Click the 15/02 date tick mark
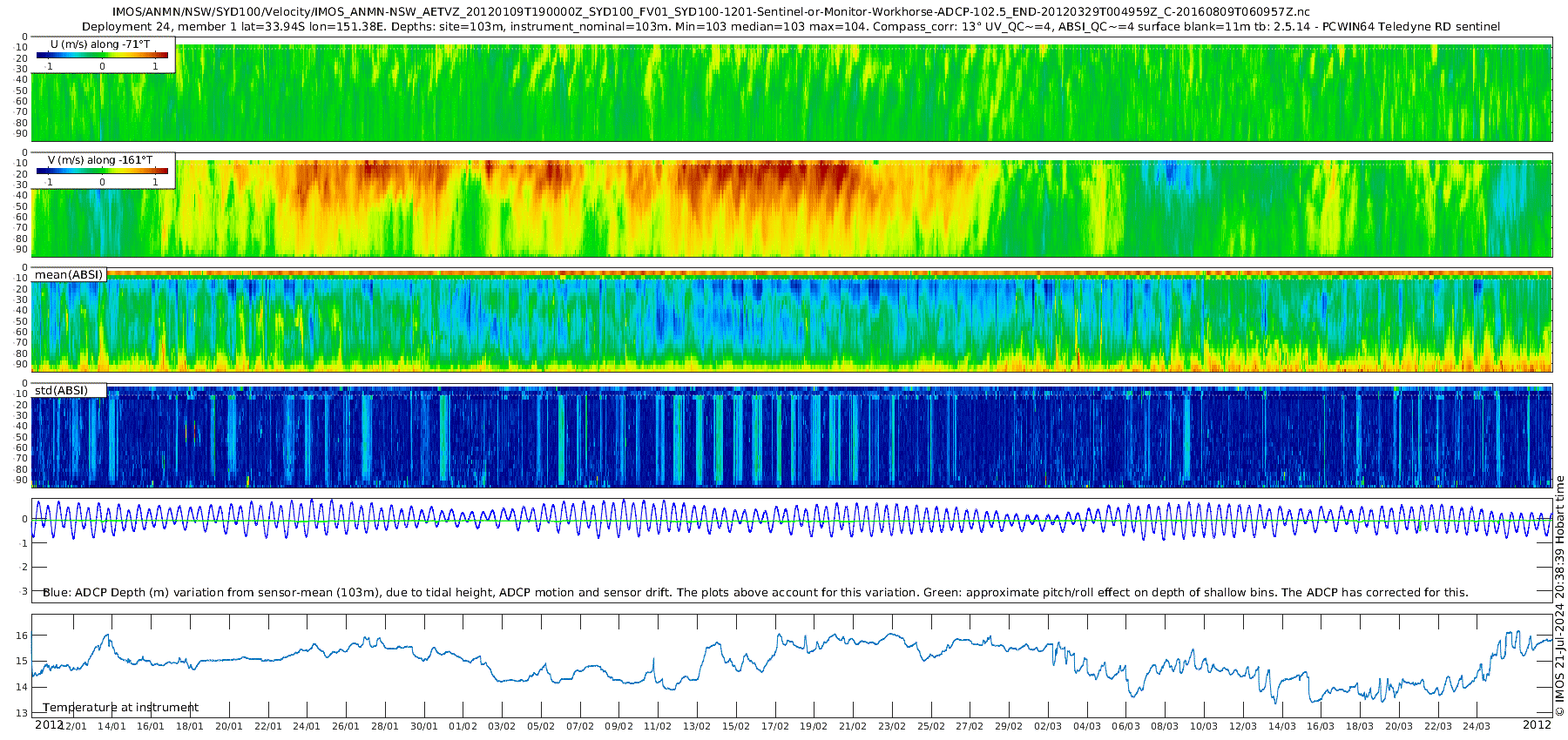The height and width of the screenshot is (740, 1568). (x=736, y=726)
